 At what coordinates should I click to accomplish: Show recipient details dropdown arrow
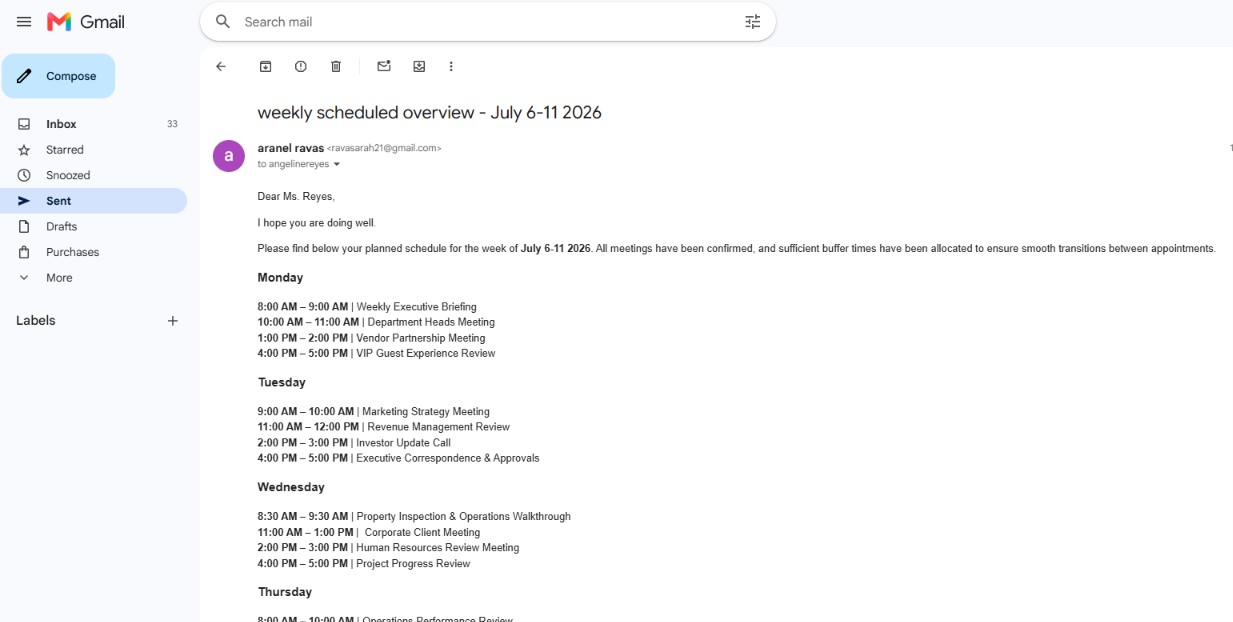coord(337,164)
